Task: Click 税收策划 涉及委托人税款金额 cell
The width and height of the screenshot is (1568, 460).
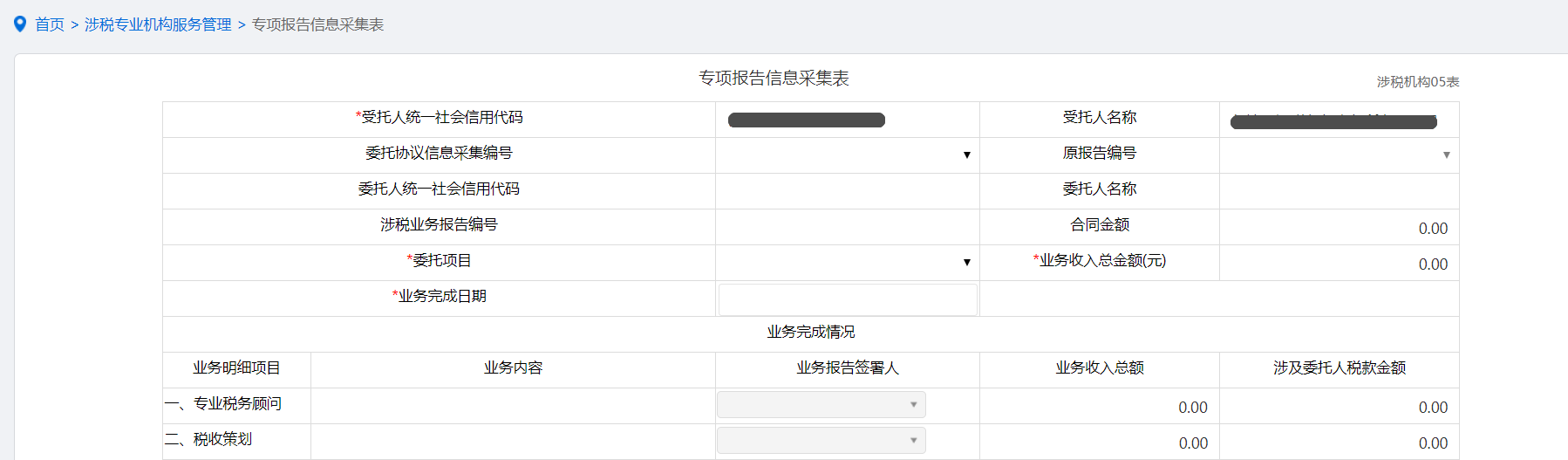Action: (1339, 443)
